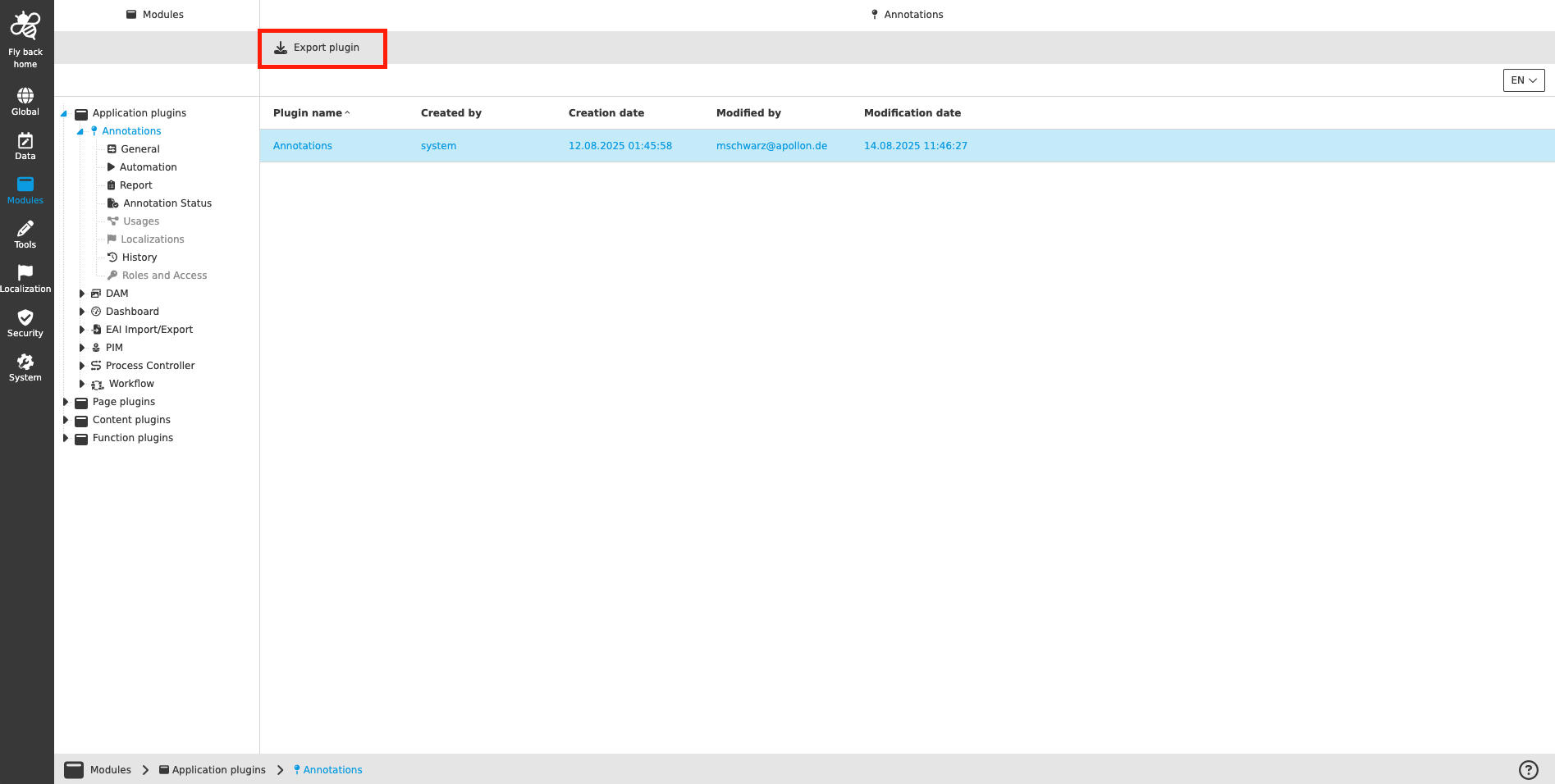Select the Modules icon in the sidebar

[25, 189]
